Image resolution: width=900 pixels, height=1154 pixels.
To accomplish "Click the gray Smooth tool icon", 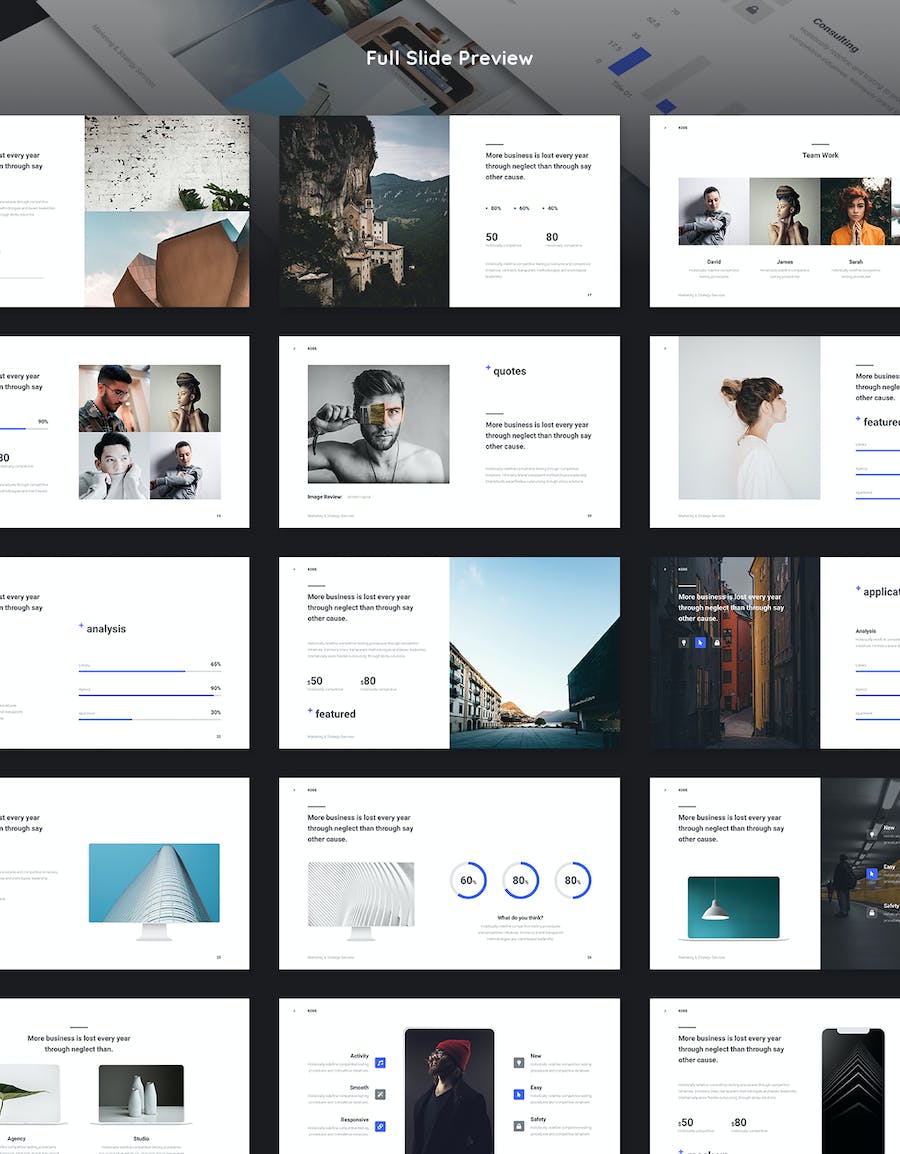I will point(380,1094).
